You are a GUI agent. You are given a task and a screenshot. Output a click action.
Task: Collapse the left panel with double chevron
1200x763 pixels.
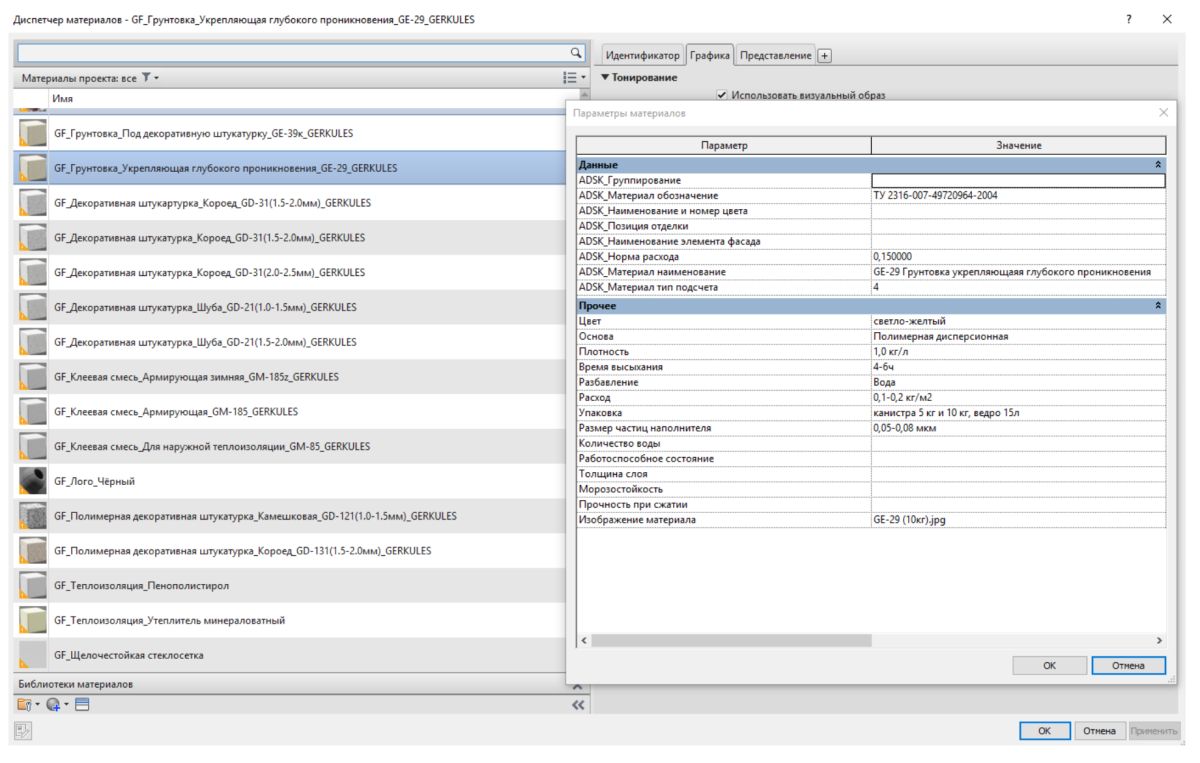(577, 705)
